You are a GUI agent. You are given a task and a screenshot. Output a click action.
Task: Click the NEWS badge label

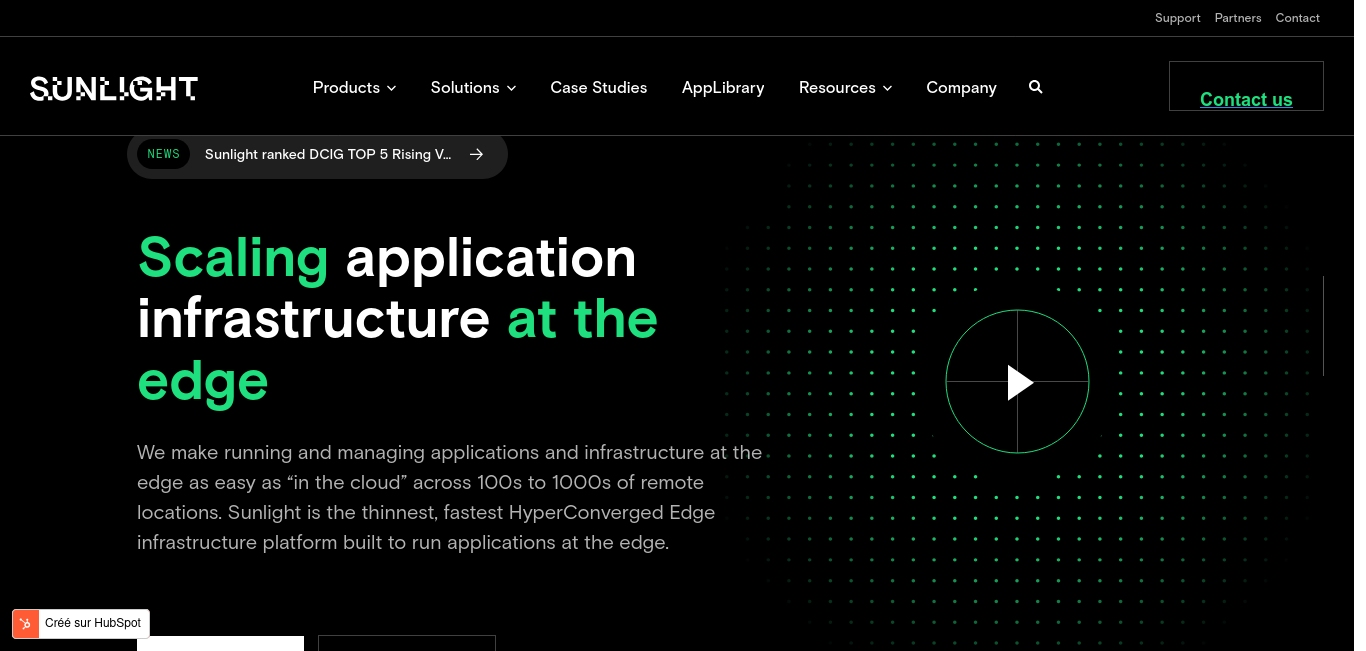(x=164, y=154)
